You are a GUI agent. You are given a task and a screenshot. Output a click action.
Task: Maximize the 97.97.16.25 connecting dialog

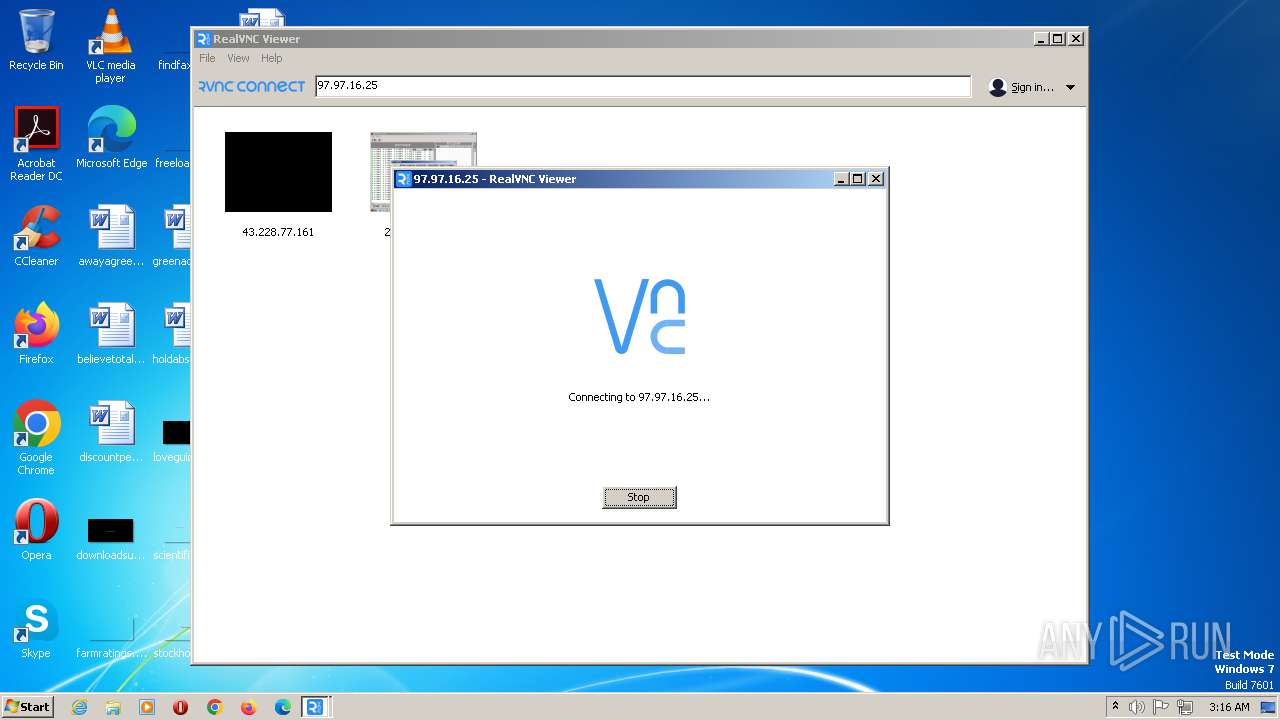coord(858,179)
